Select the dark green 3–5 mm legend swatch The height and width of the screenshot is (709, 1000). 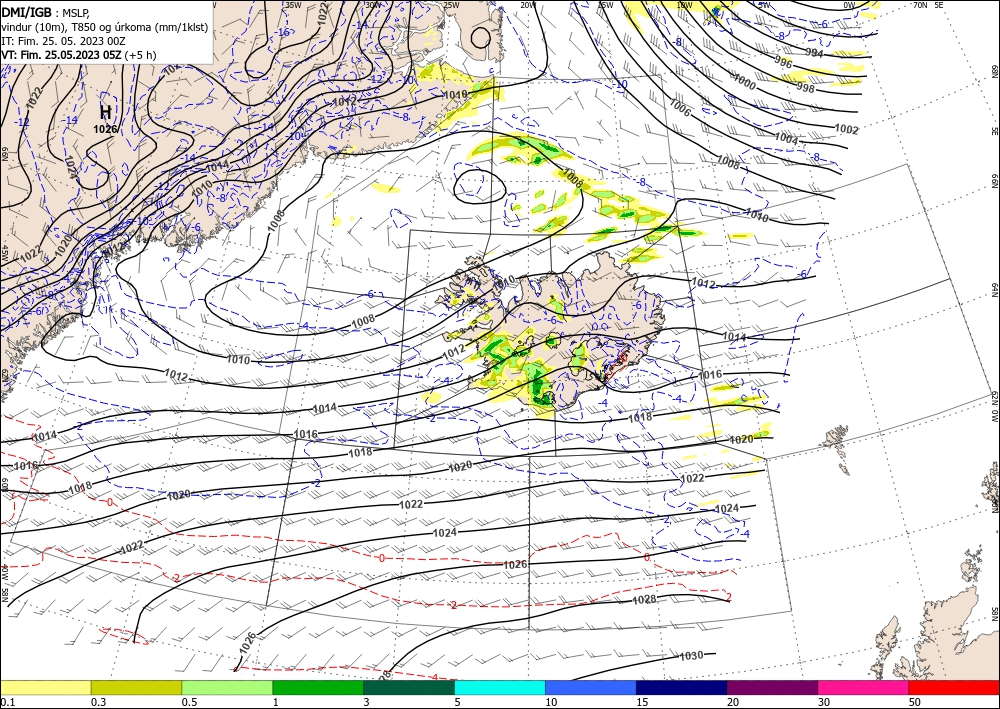point(409,687)
